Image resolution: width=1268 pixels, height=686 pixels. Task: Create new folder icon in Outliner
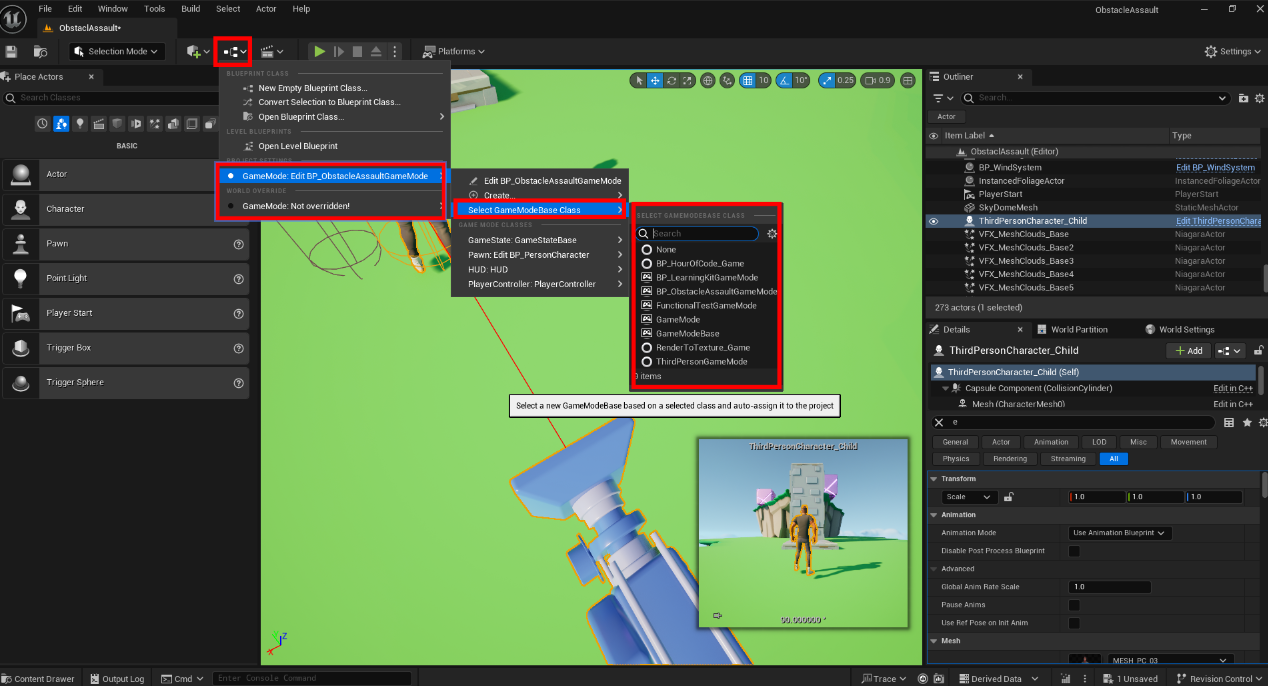tap(1244, 98)
